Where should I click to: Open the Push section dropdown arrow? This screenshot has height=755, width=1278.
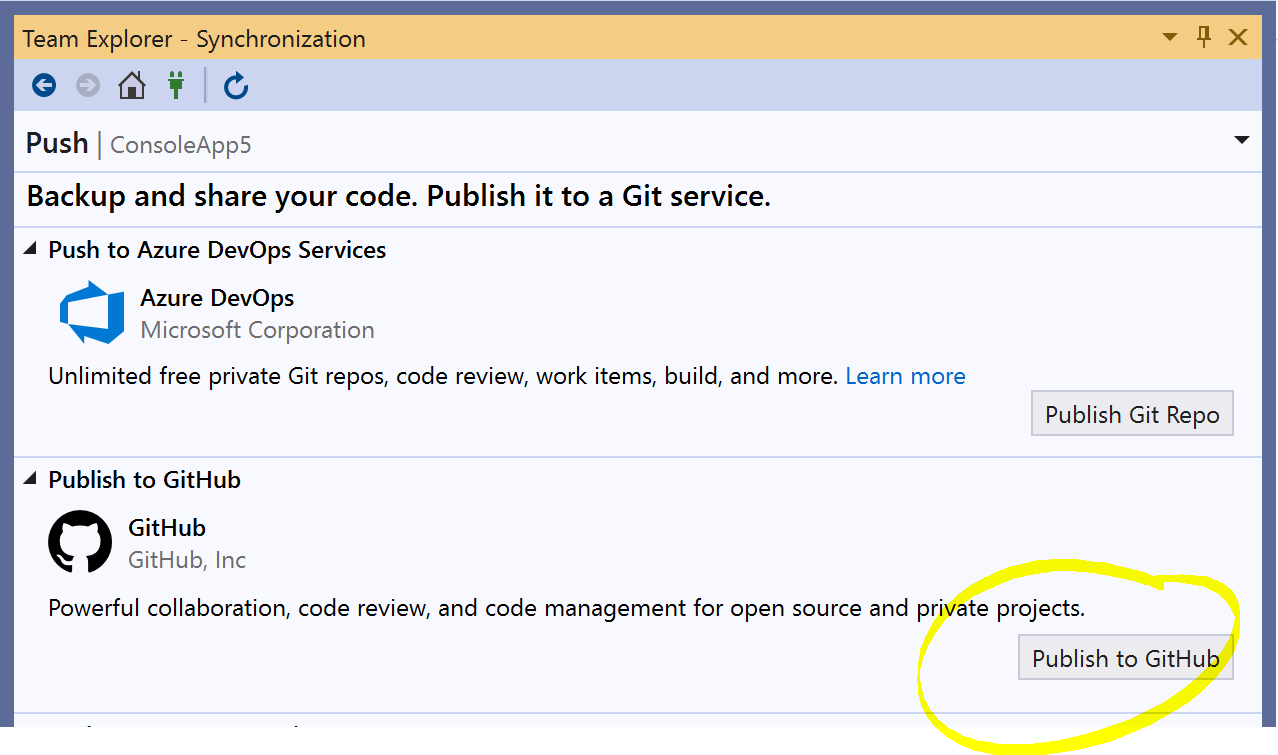pos(1242,141)
